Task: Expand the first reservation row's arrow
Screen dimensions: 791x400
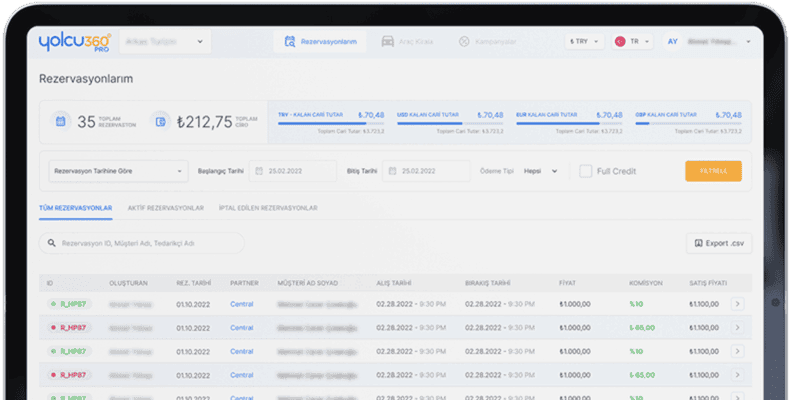Action: (737, 304)
